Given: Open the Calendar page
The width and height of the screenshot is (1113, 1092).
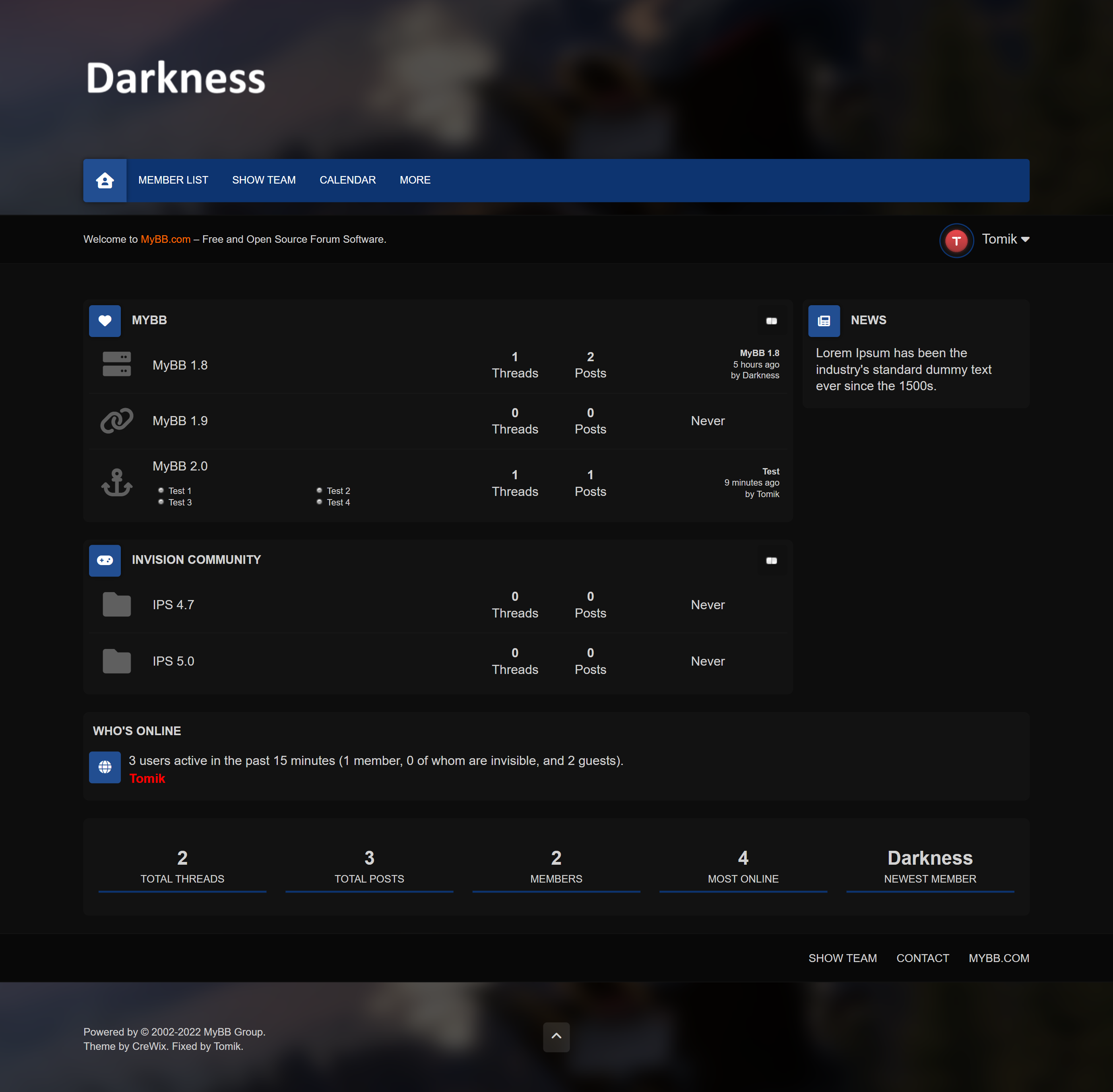Looking at the screenshot, I should tap(347, 180).
